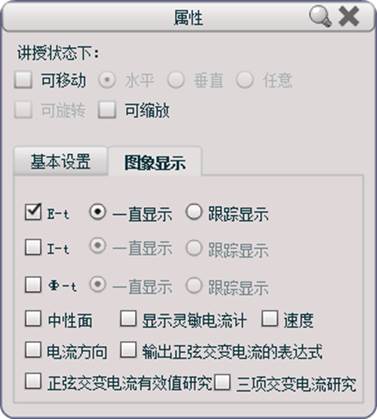Screen dimensions: 377x419
Task: Click the 属性 title bar
Action: pos(188,17)
